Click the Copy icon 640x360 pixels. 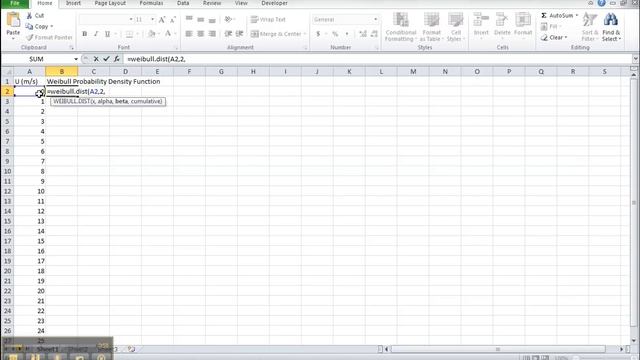click(x=29, y=27)
